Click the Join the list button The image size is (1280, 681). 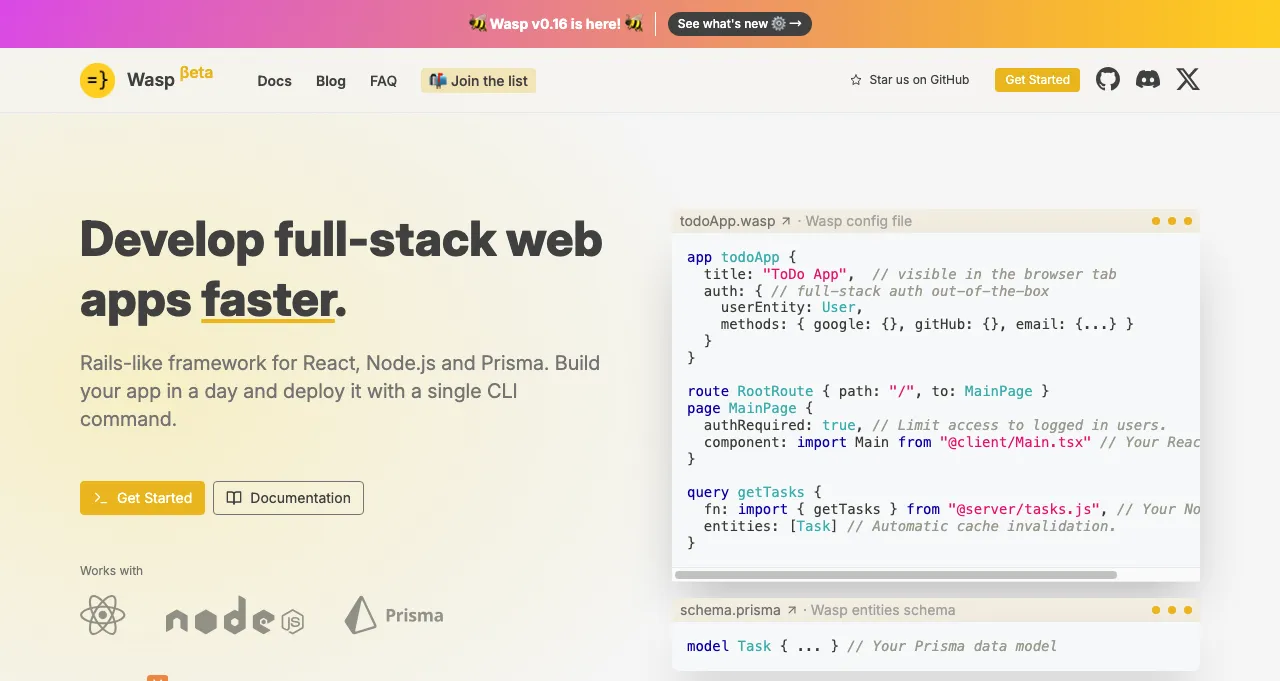click(x=478, y=81)
